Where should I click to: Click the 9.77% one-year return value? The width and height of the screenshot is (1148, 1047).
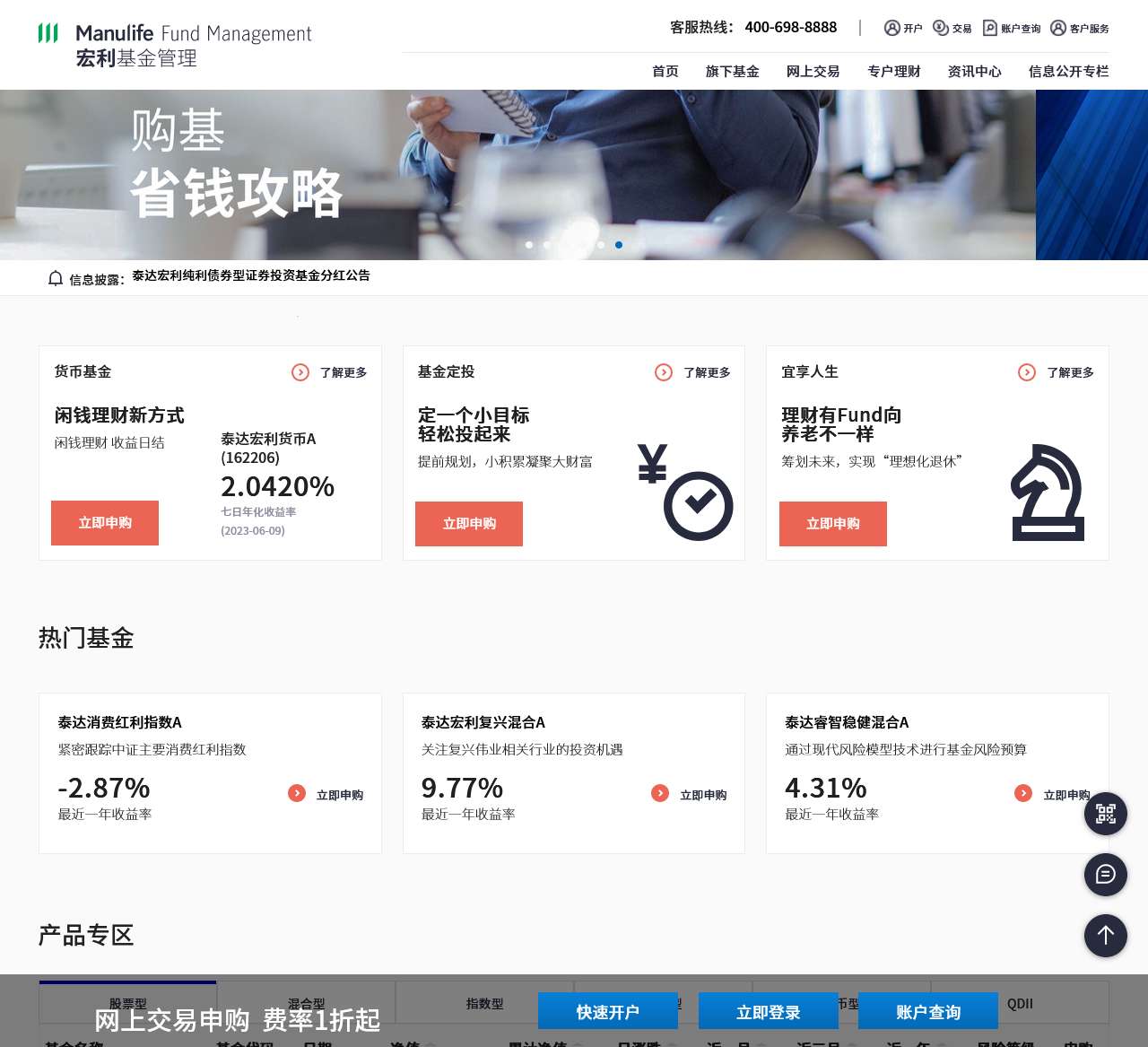pyautogui.click(x=463, y=788)
